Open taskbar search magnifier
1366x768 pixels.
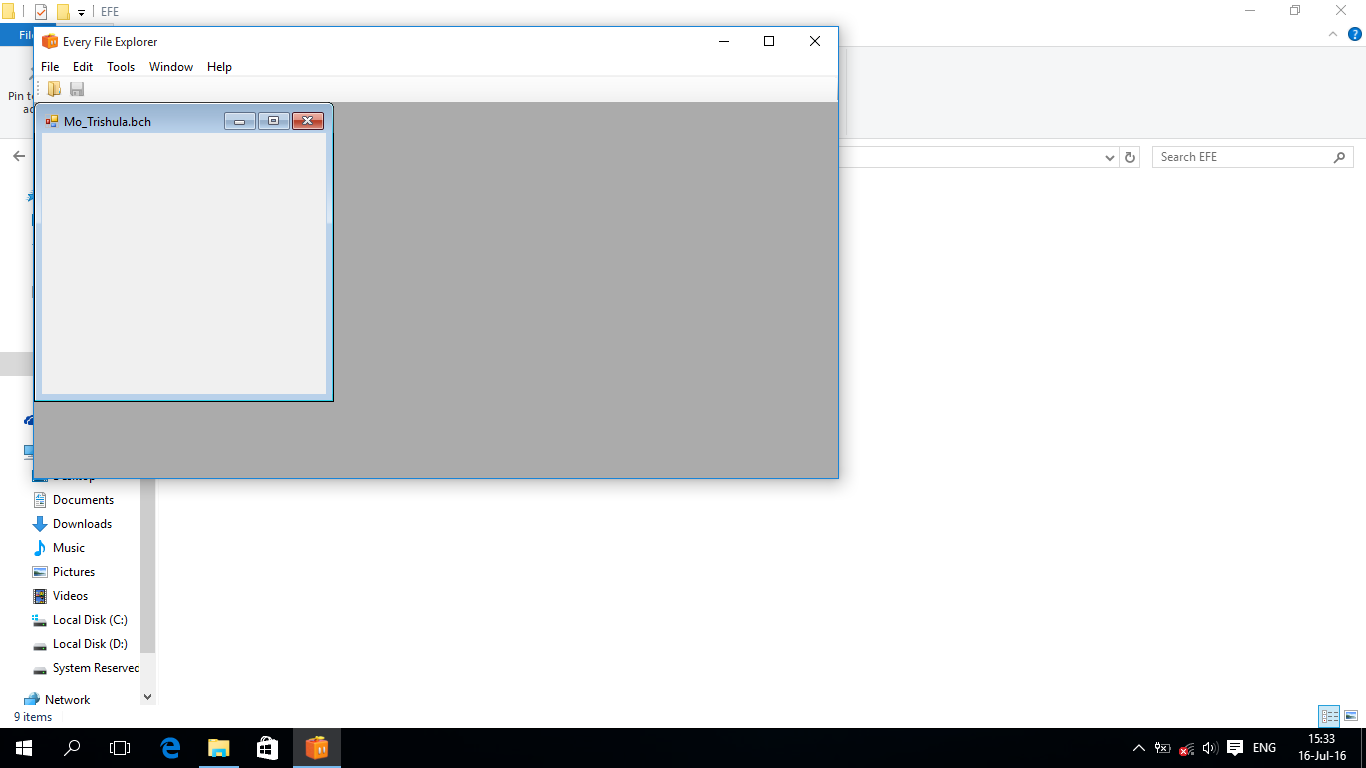[72, 748]
